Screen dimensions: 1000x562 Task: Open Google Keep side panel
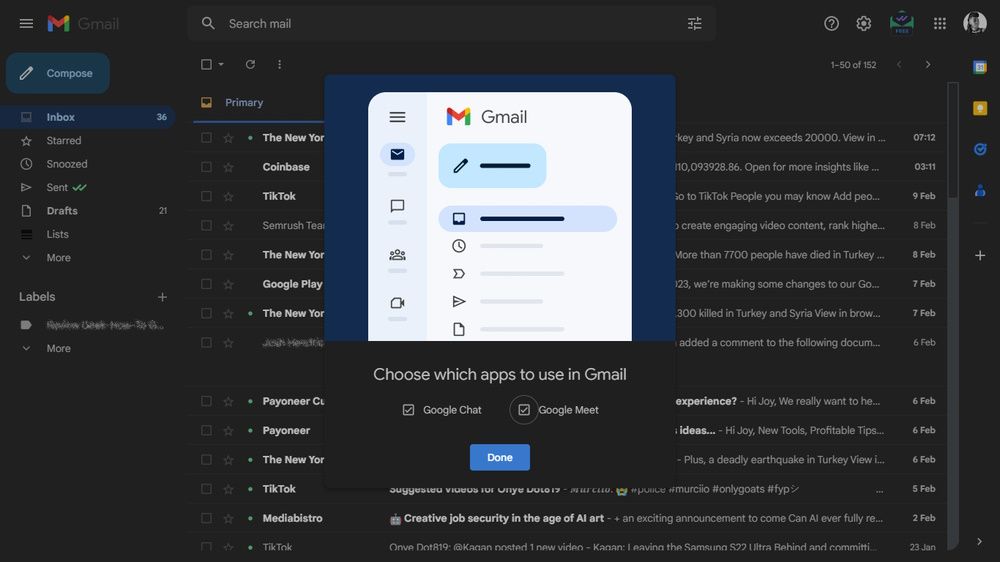pyautogui.click(x=980, y=108)
